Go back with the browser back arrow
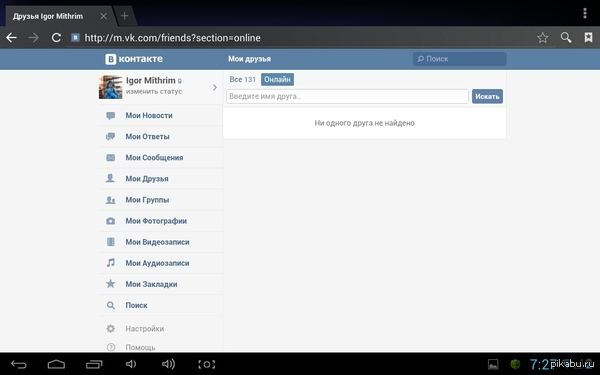The width and height of the screenshot is (600, 375). pos(11,38)
